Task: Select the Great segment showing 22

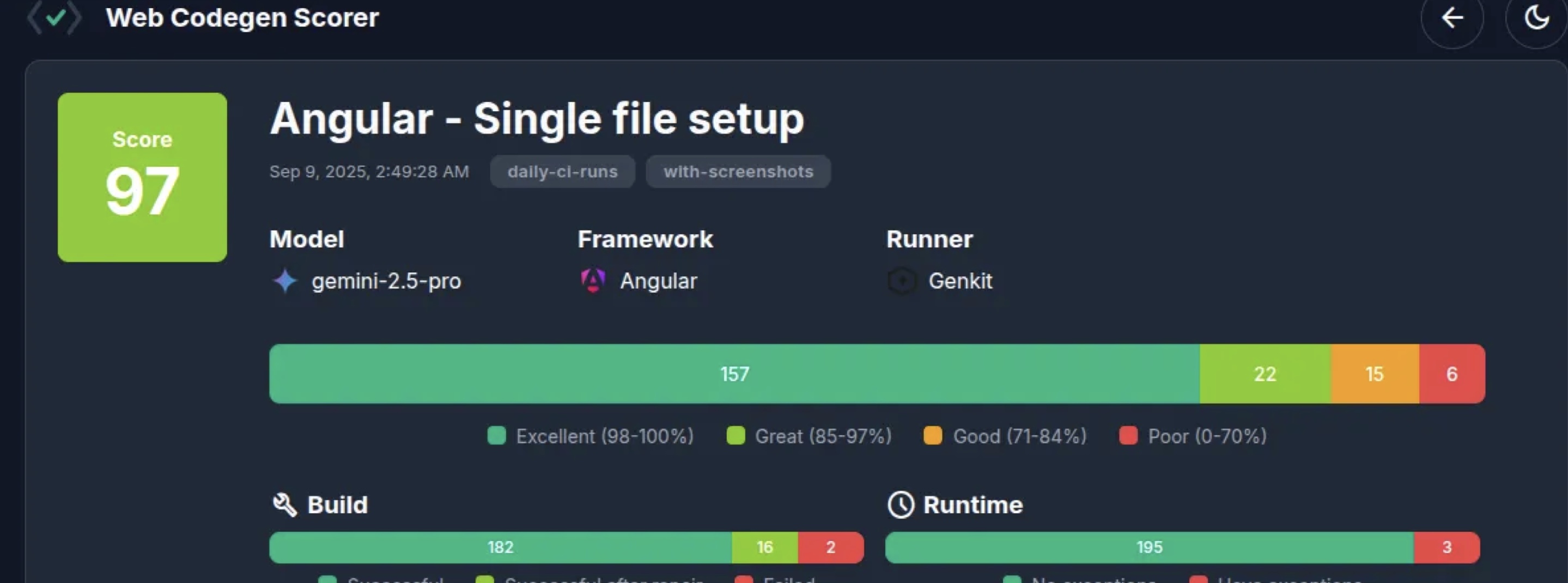Action: click(1266, 374)
